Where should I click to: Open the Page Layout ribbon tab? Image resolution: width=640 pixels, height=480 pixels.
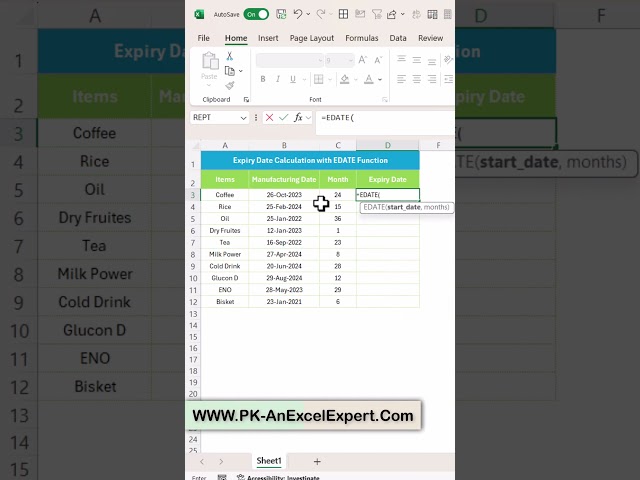312,38
